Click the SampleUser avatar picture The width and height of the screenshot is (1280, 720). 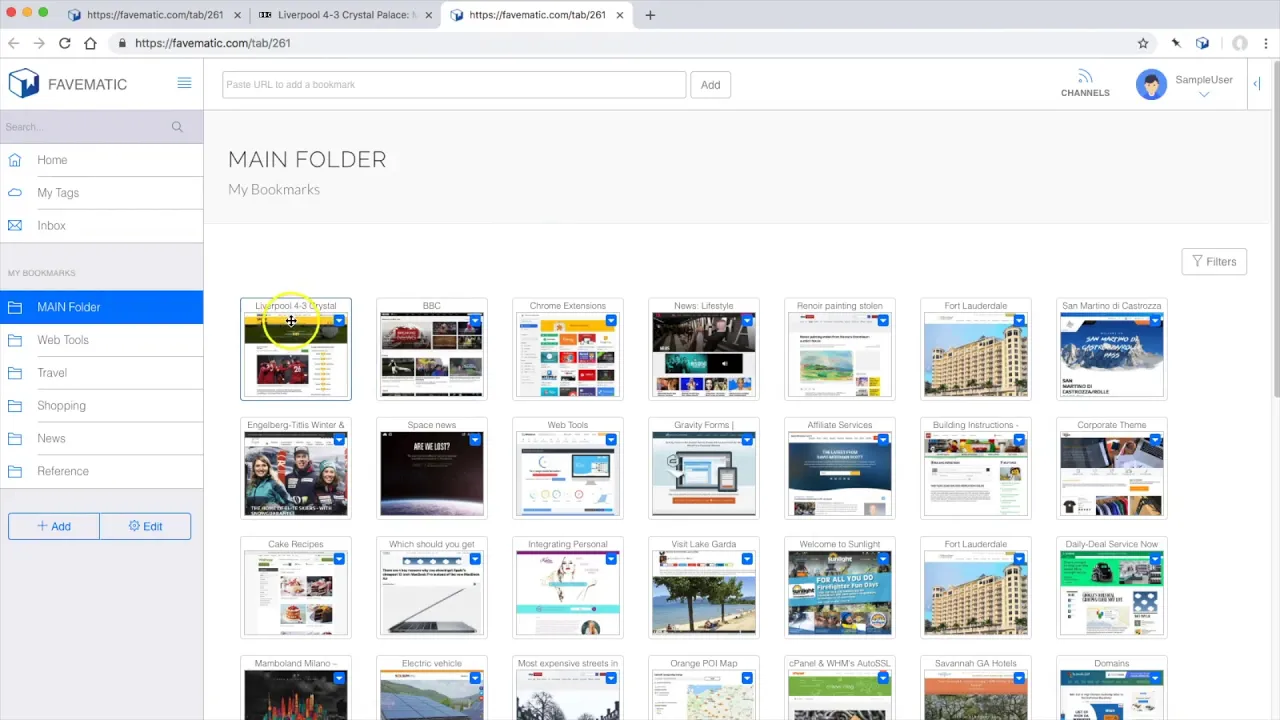1151,84
